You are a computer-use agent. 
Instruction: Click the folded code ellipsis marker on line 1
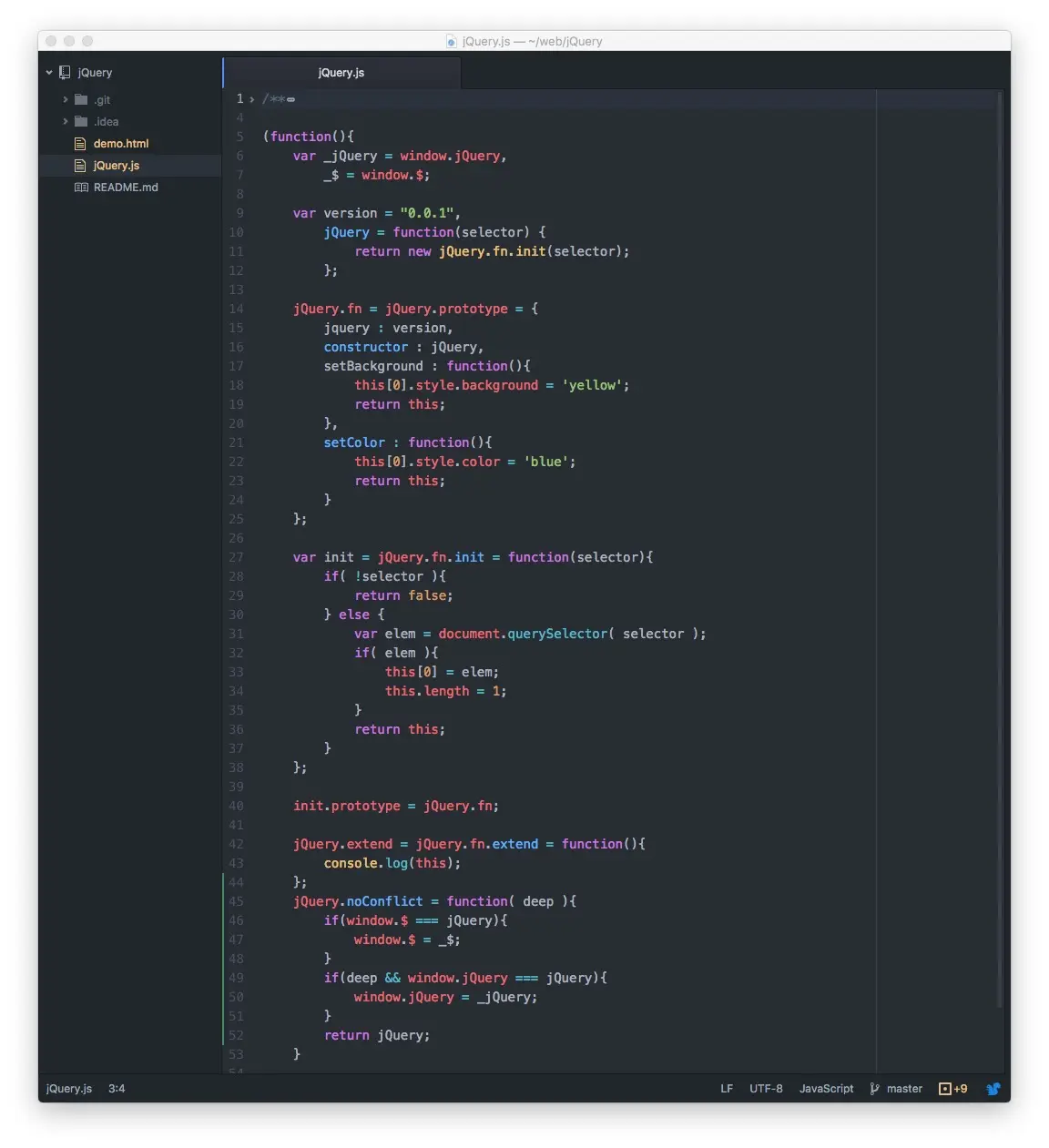tap(290, 100)
